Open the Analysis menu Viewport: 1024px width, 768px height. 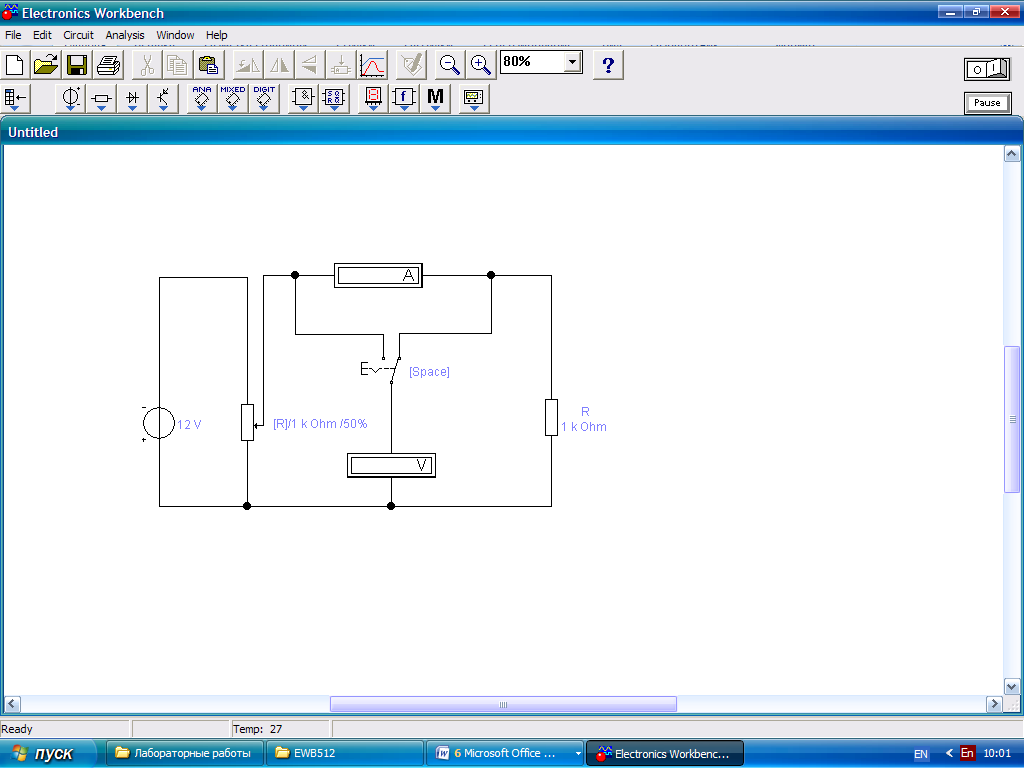point(125,35)
